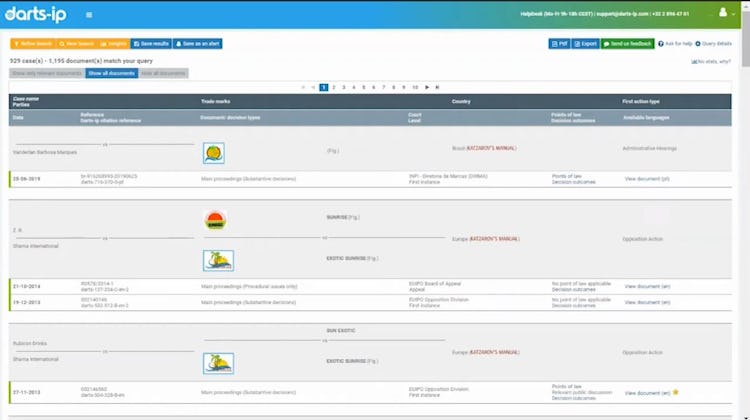
Task: Open the Insights button
Action: (113, 44)
